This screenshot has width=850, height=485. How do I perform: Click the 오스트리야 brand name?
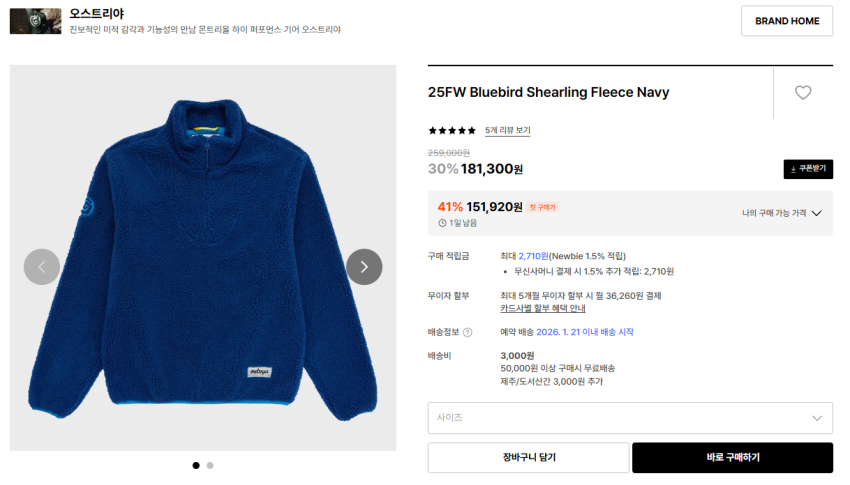tap(96, 14)
